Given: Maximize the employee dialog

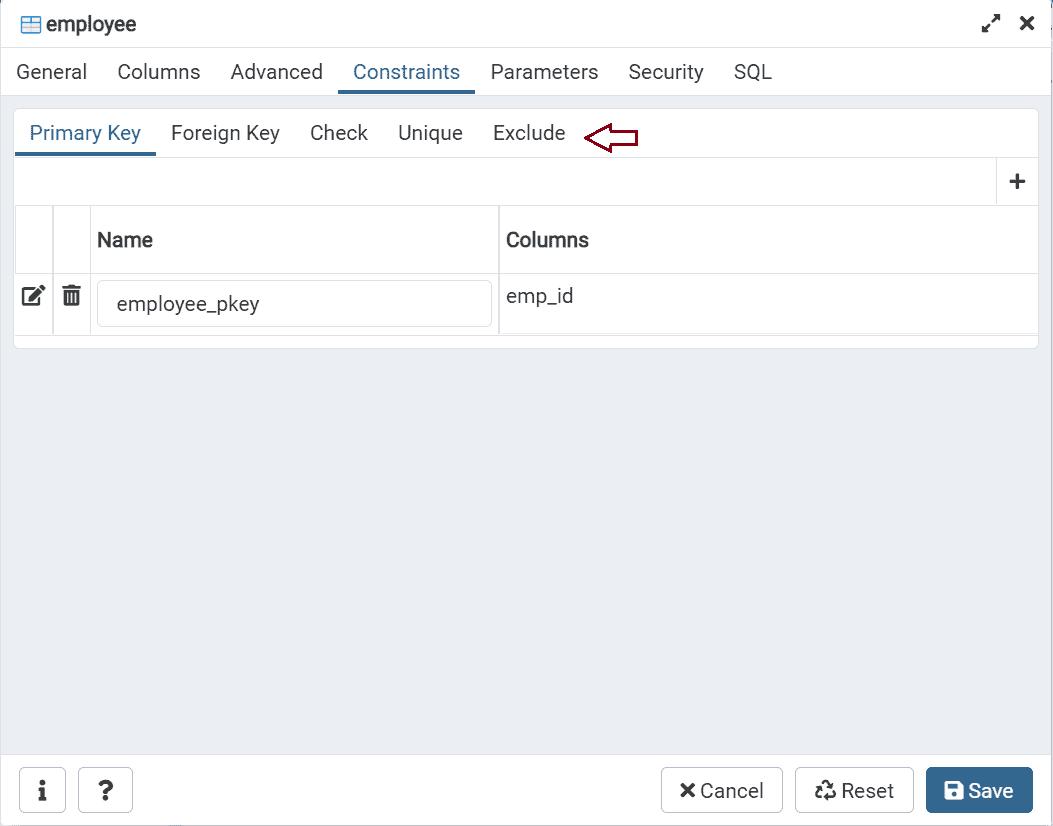Looking at the screenshot, I should (991, 24).
